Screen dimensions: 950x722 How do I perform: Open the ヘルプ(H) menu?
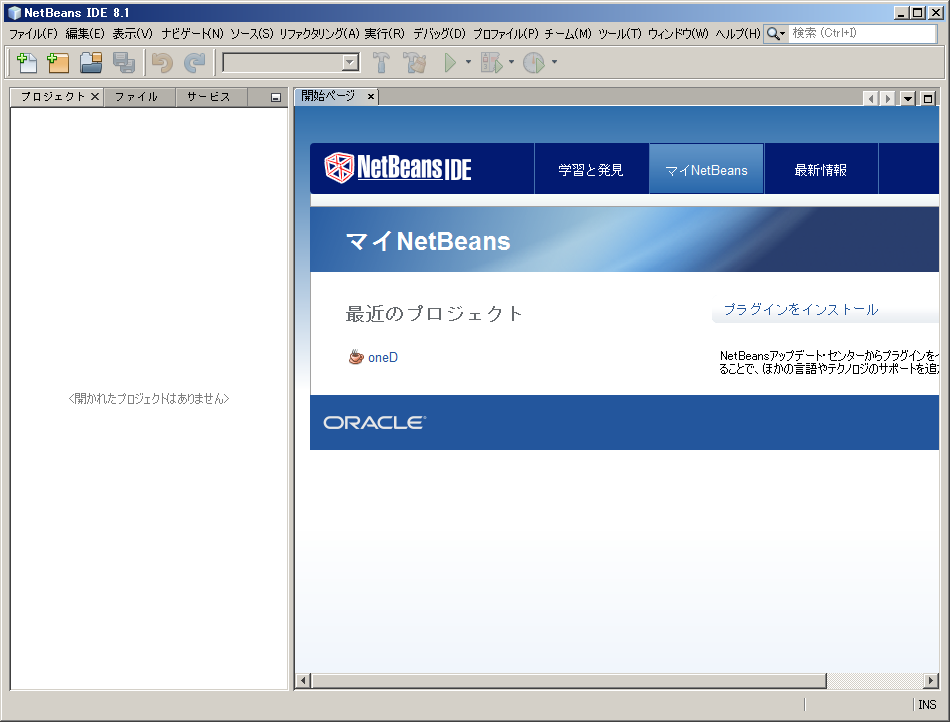(737, 34)
